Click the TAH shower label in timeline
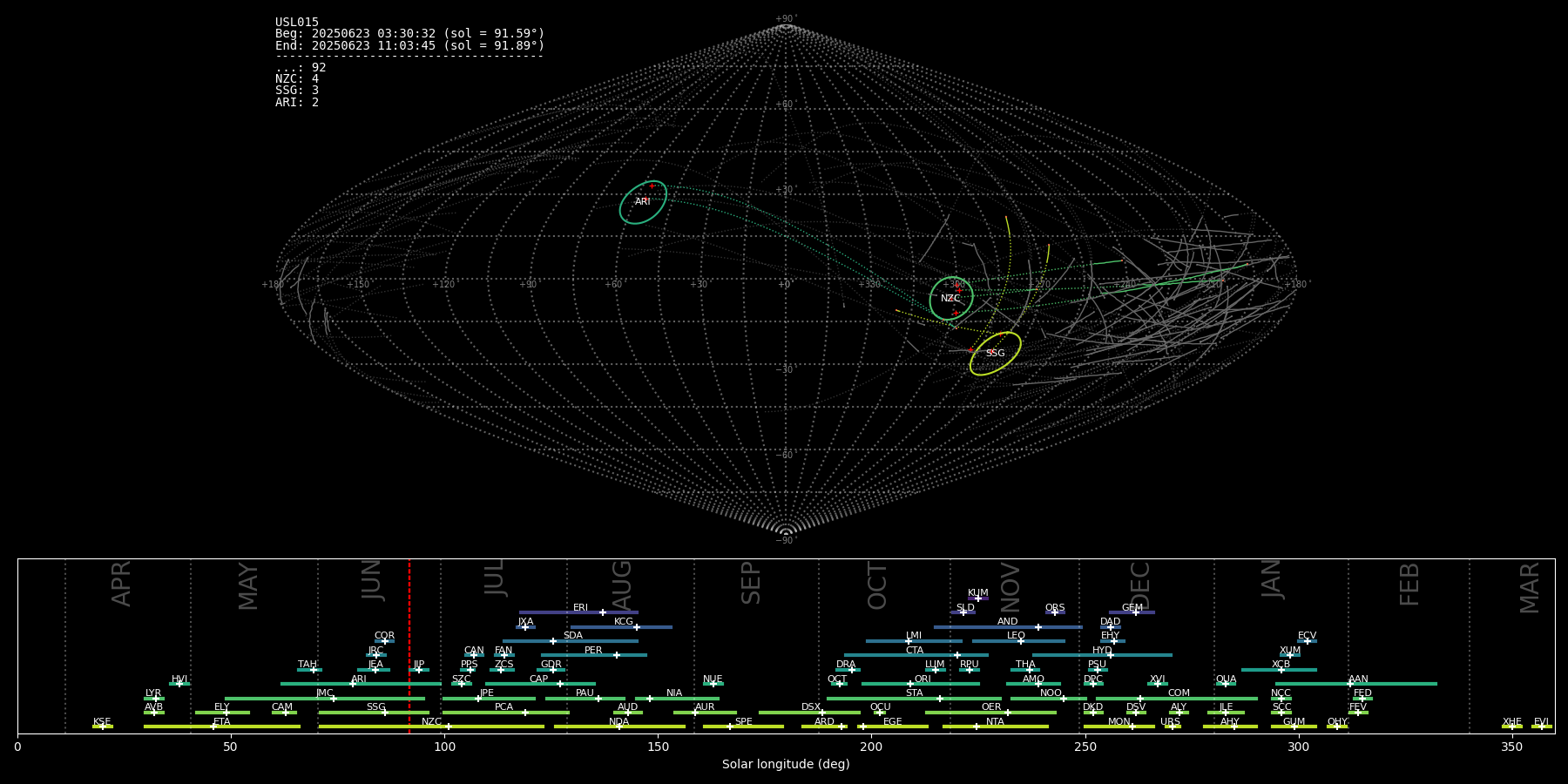 [x=308, y=665]
